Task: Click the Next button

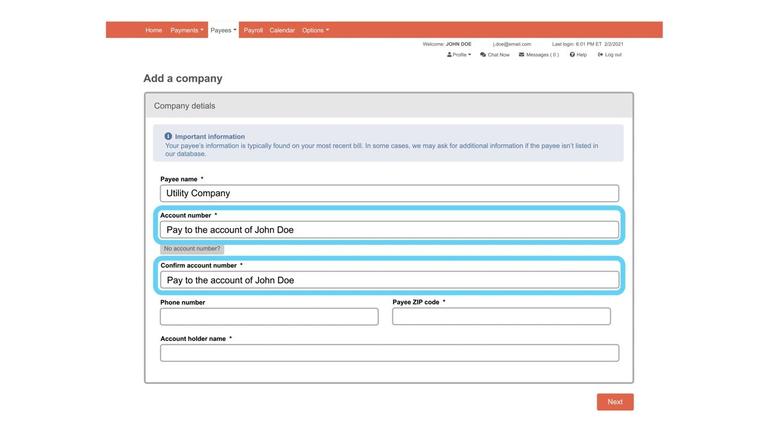Action: pos(615,402)
